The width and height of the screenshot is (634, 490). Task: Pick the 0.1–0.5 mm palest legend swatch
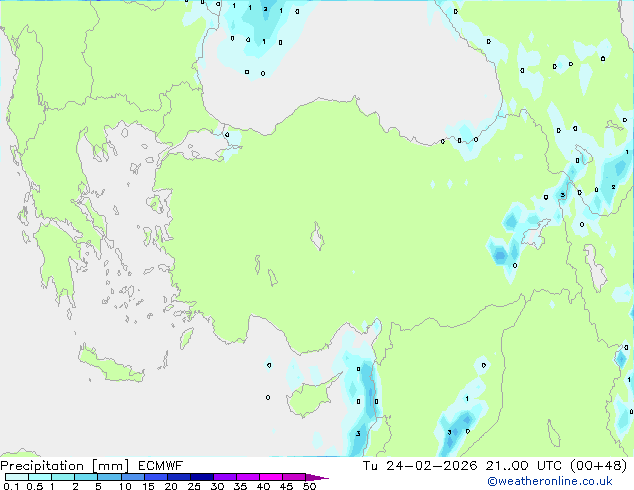click(17, 477)
